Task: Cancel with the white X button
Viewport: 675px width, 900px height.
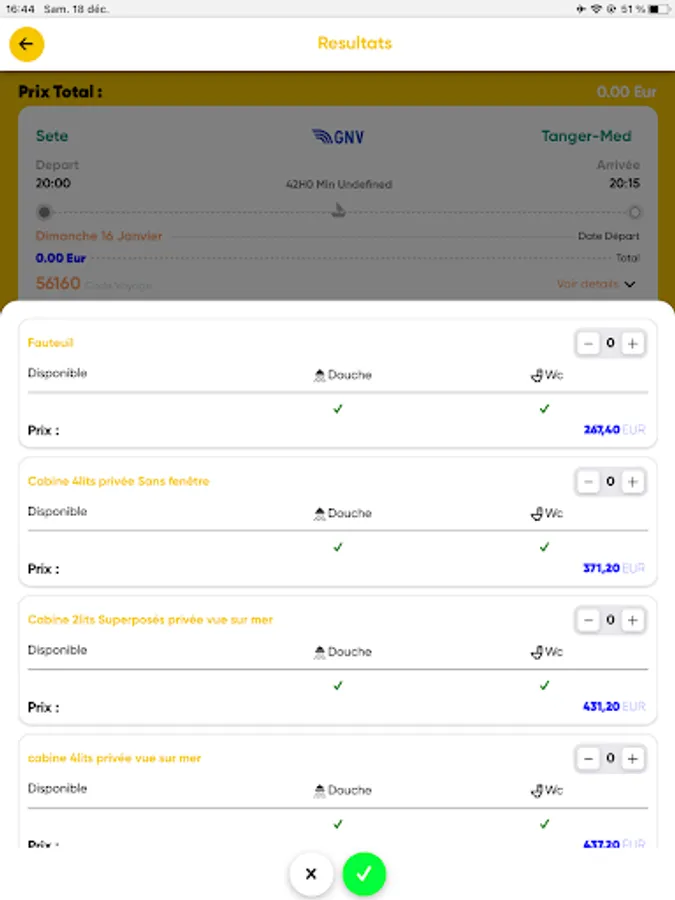Action: tap(311, 874)
